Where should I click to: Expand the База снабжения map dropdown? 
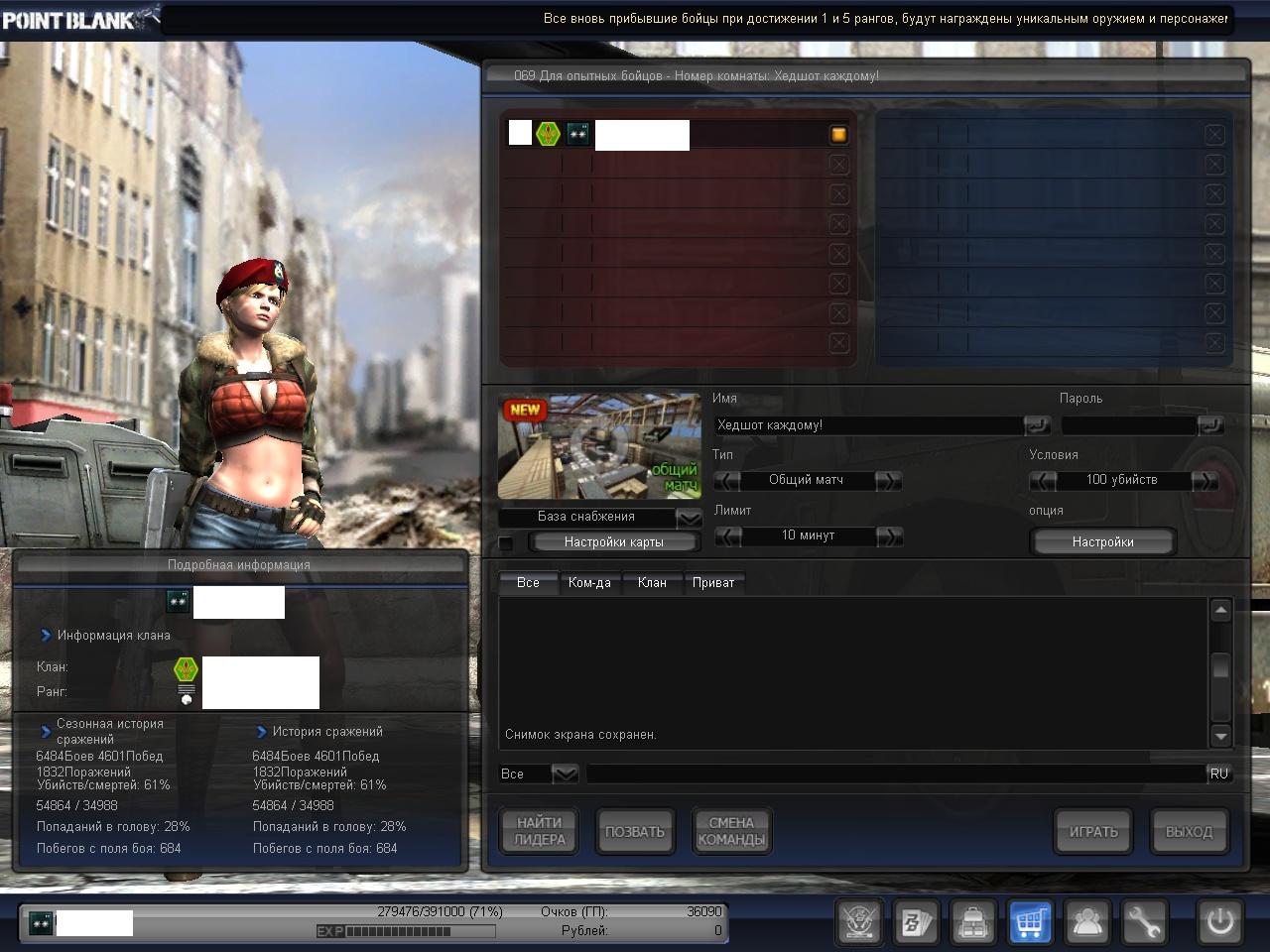688,518
